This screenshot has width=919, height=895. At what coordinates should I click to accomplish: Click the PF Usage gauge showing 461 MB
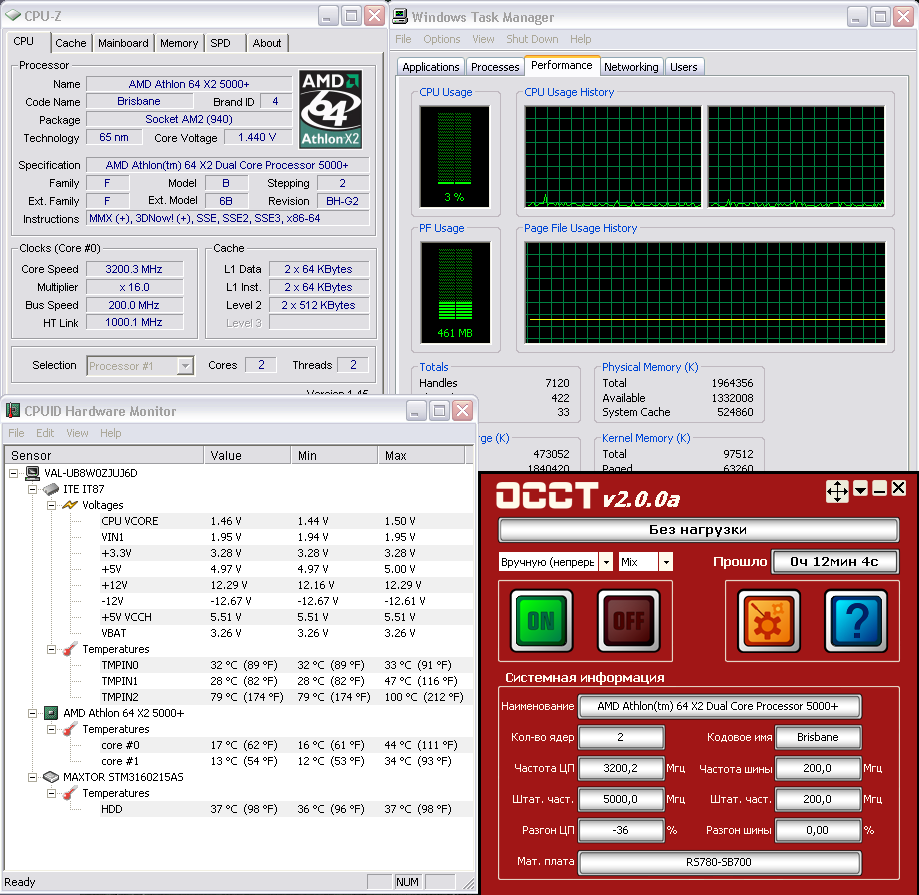click(455, 292)
